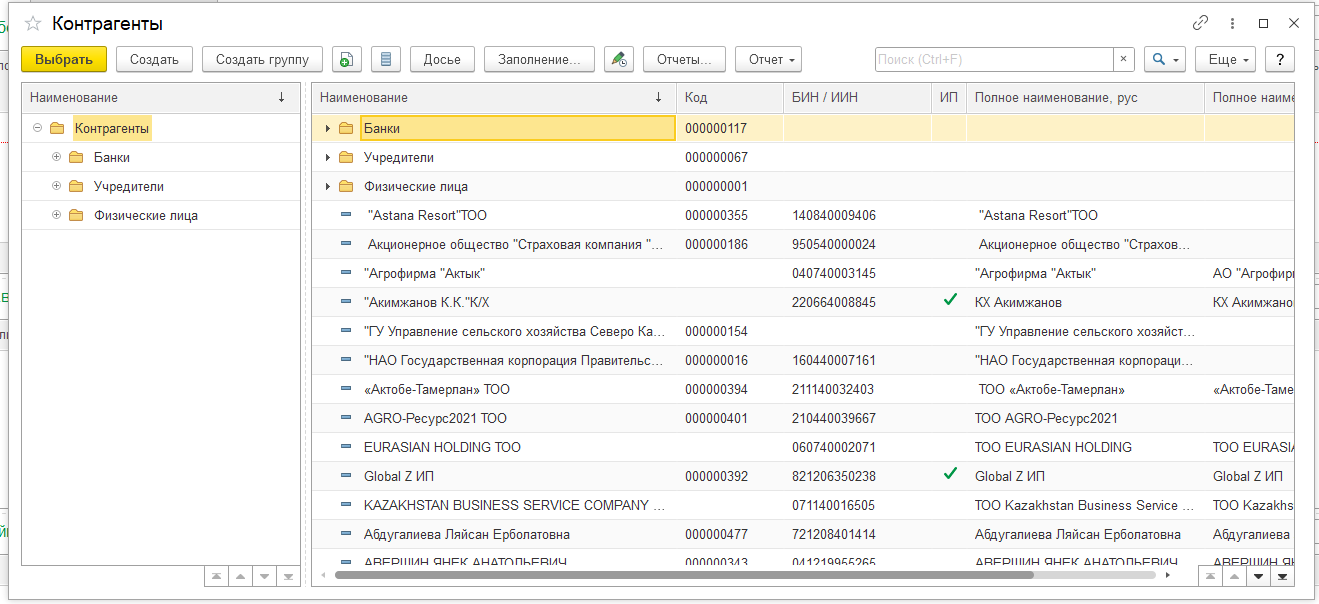Jump to tree end in left panel
This screenshot has width=1319, height=604.
click(x=288, y=576)
